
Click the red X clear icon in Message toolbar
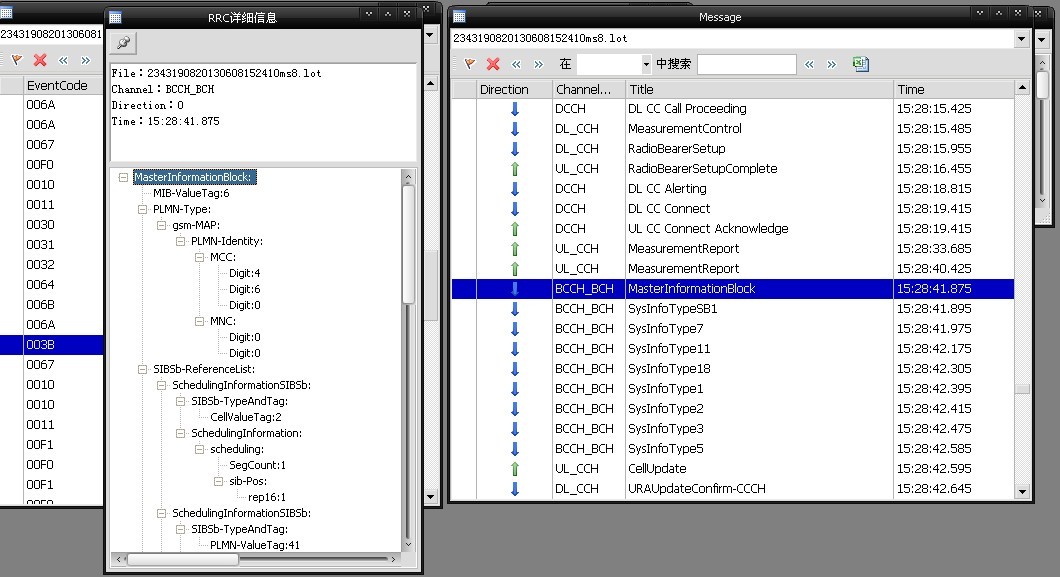[x=493, y=64]
